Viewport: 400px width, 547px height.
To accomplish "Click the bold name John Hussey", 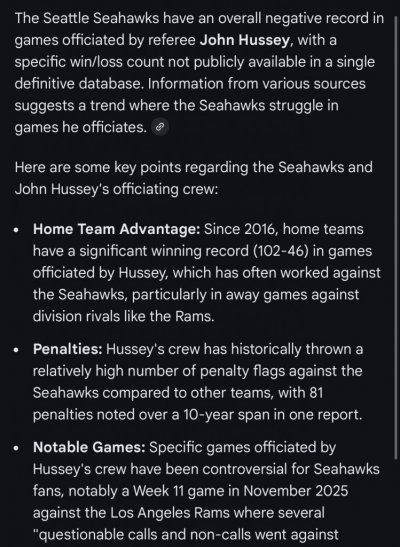I will (244, 40).
